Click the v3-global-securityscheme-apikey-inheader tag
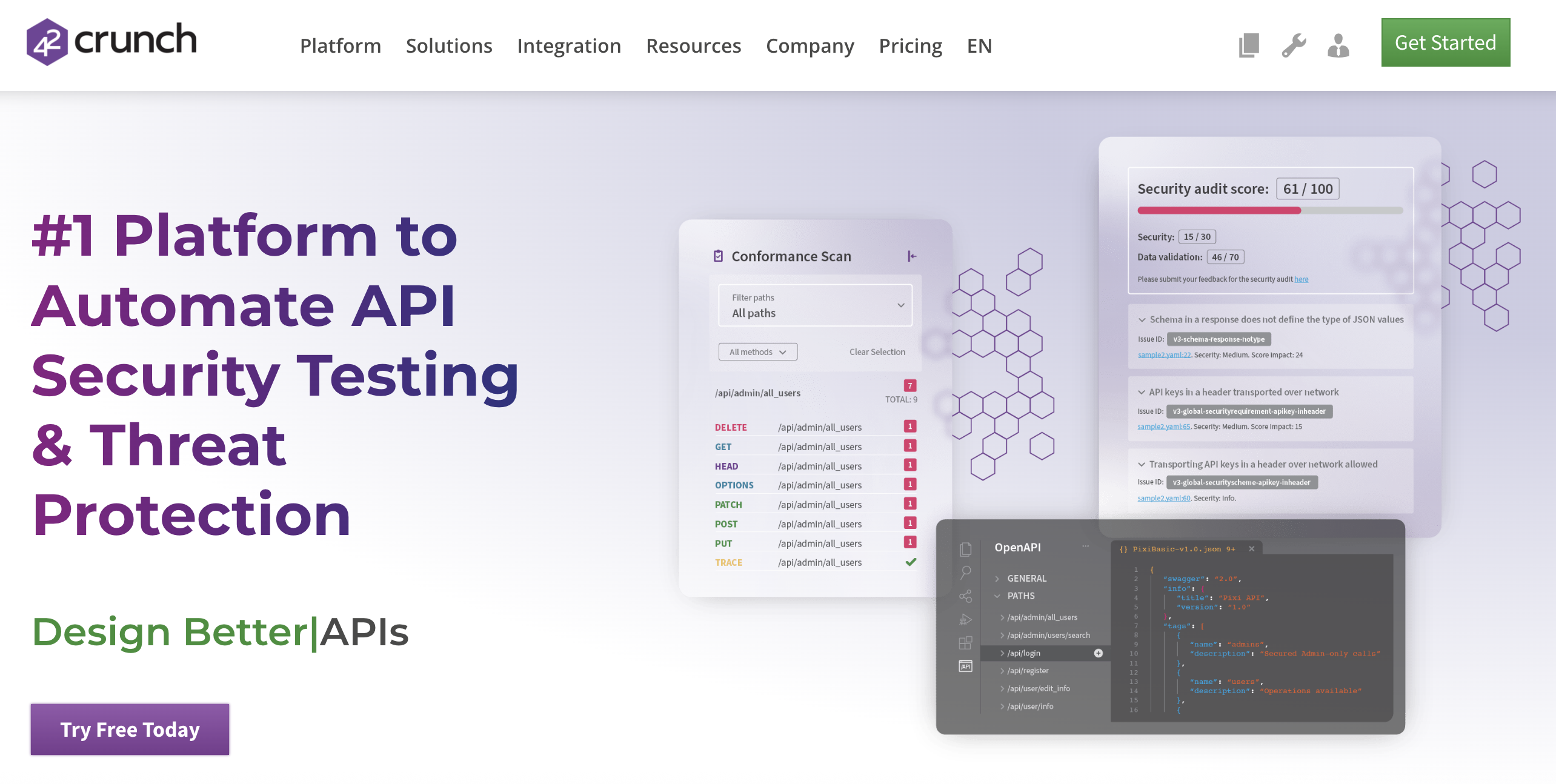The width and height of the screenshot is (1556, 784). [x=1242, y=483]
